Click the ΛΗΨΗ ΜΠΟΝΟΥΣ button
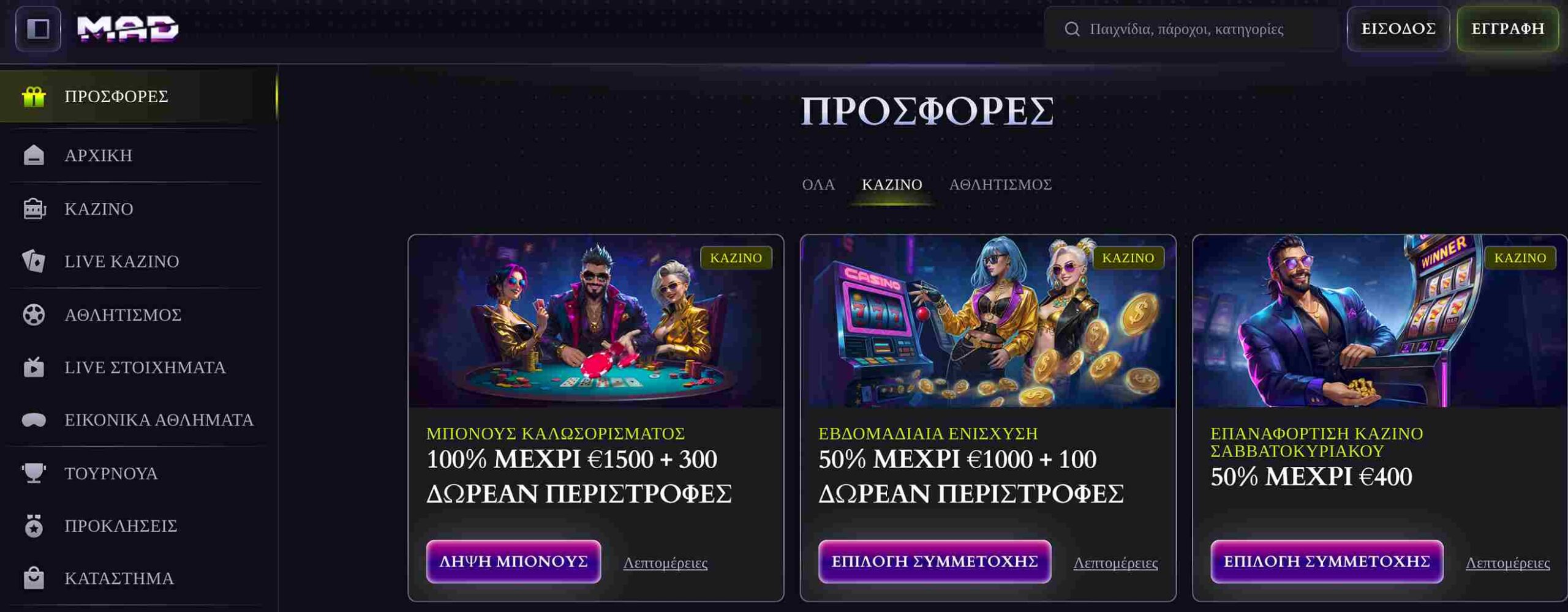Viewport: 1568px width, 612px height. (x=513, y=561)
